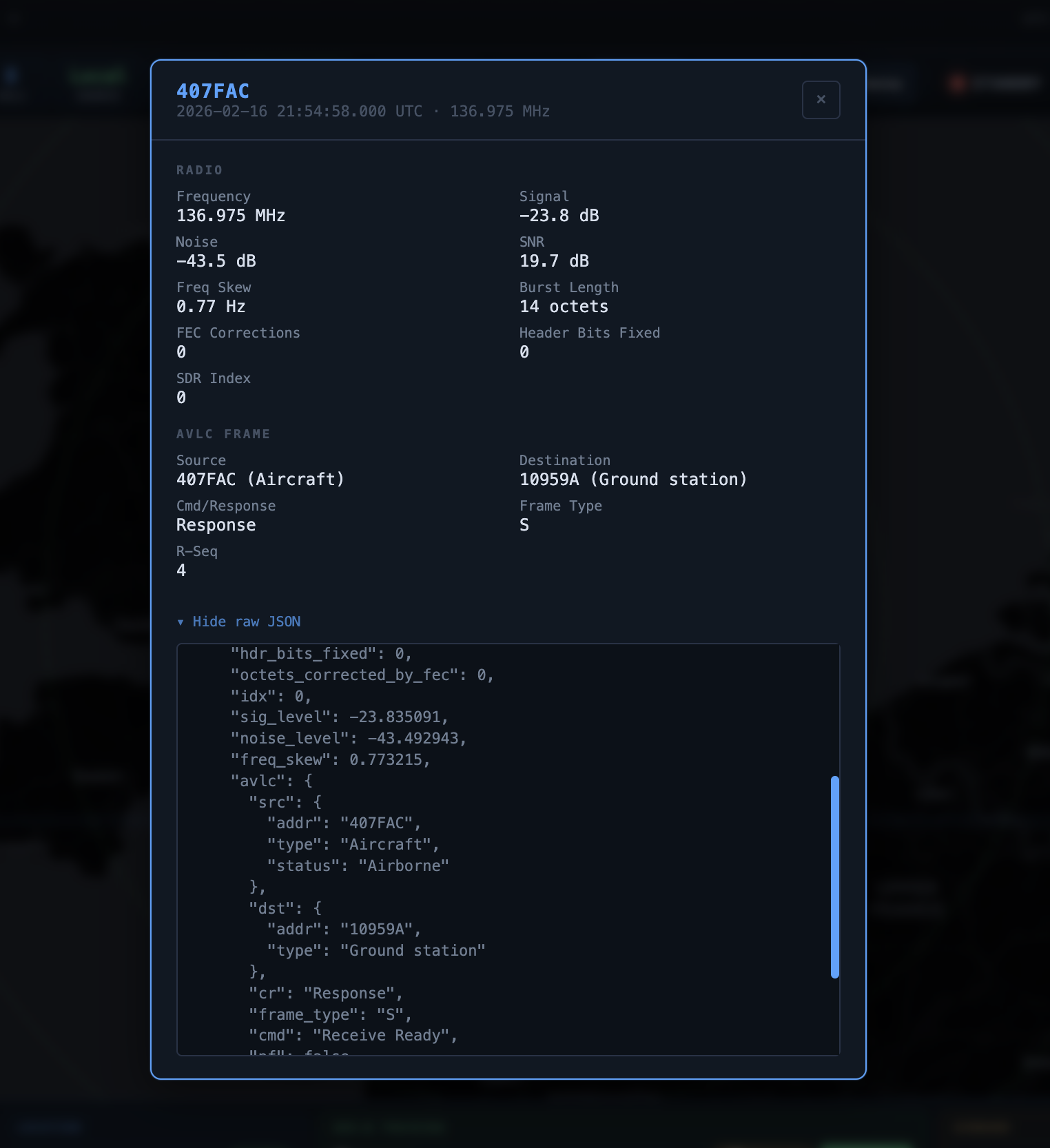Click the triangle arrow beside Hide raw JSON
1050x1148 pixels.
coord(181,622)
